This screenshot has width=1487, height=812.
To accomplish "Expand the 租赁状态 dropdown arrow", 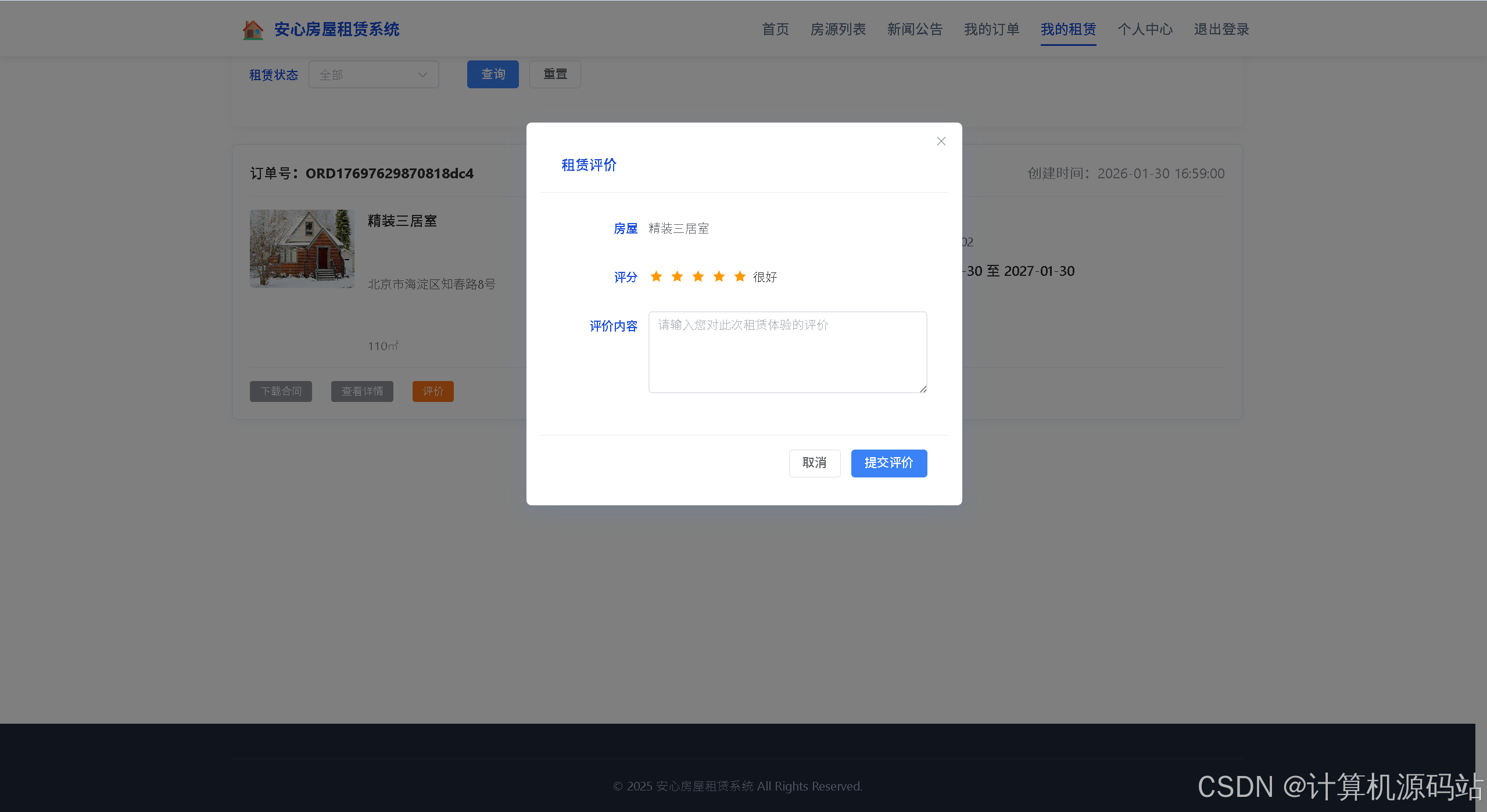I will click(x=422, y=75).
